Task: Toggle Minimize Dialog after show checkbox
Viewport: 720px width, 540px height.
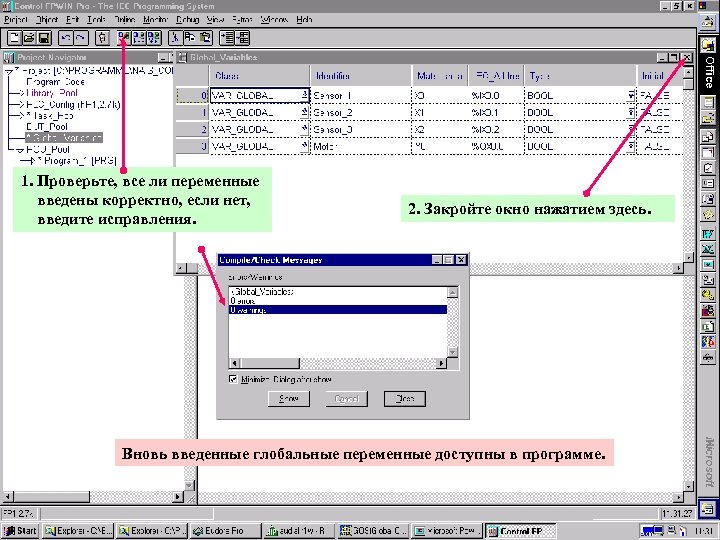Action: click(233, 379)
